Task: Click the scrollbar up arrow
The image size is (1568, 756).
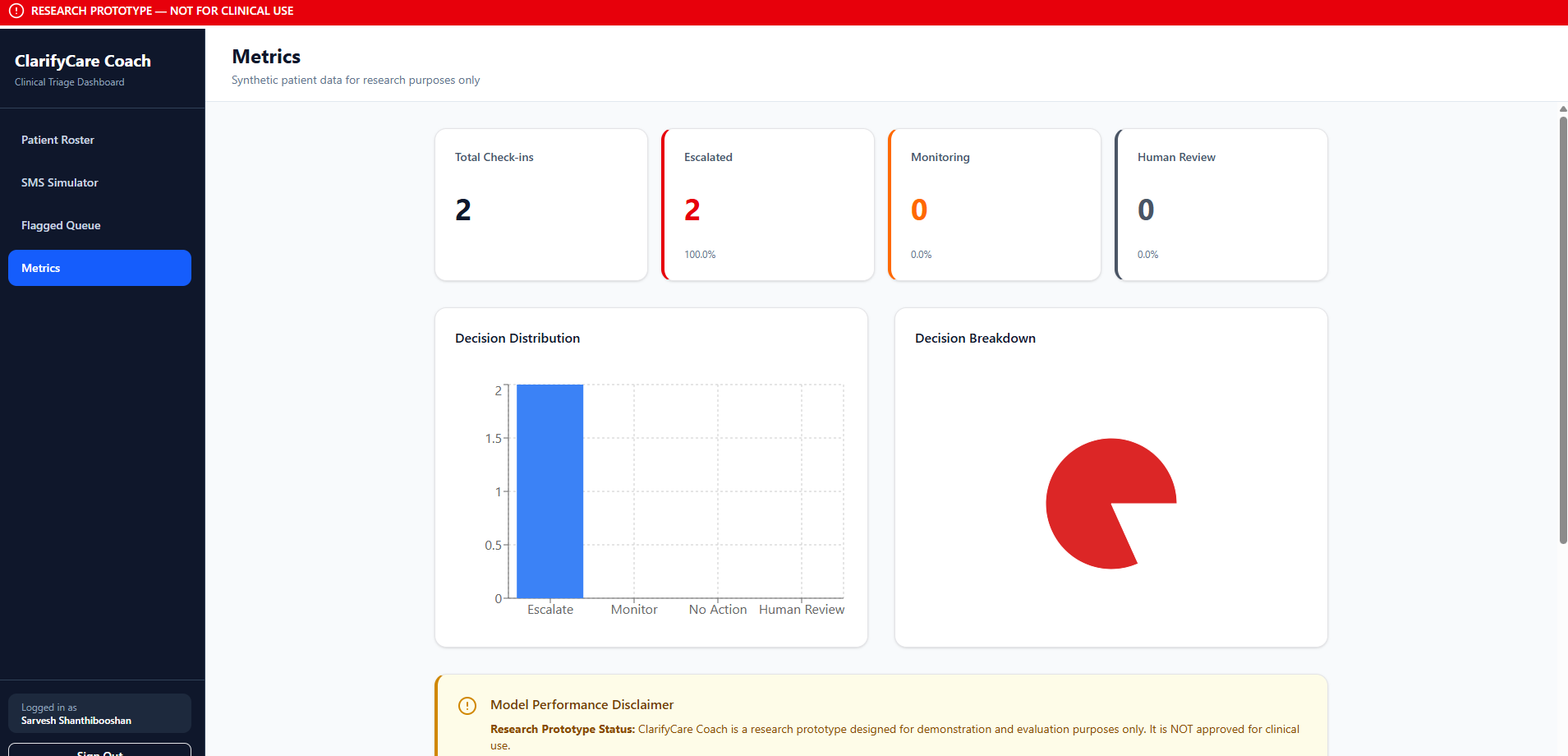Action: coord(1563,108)
